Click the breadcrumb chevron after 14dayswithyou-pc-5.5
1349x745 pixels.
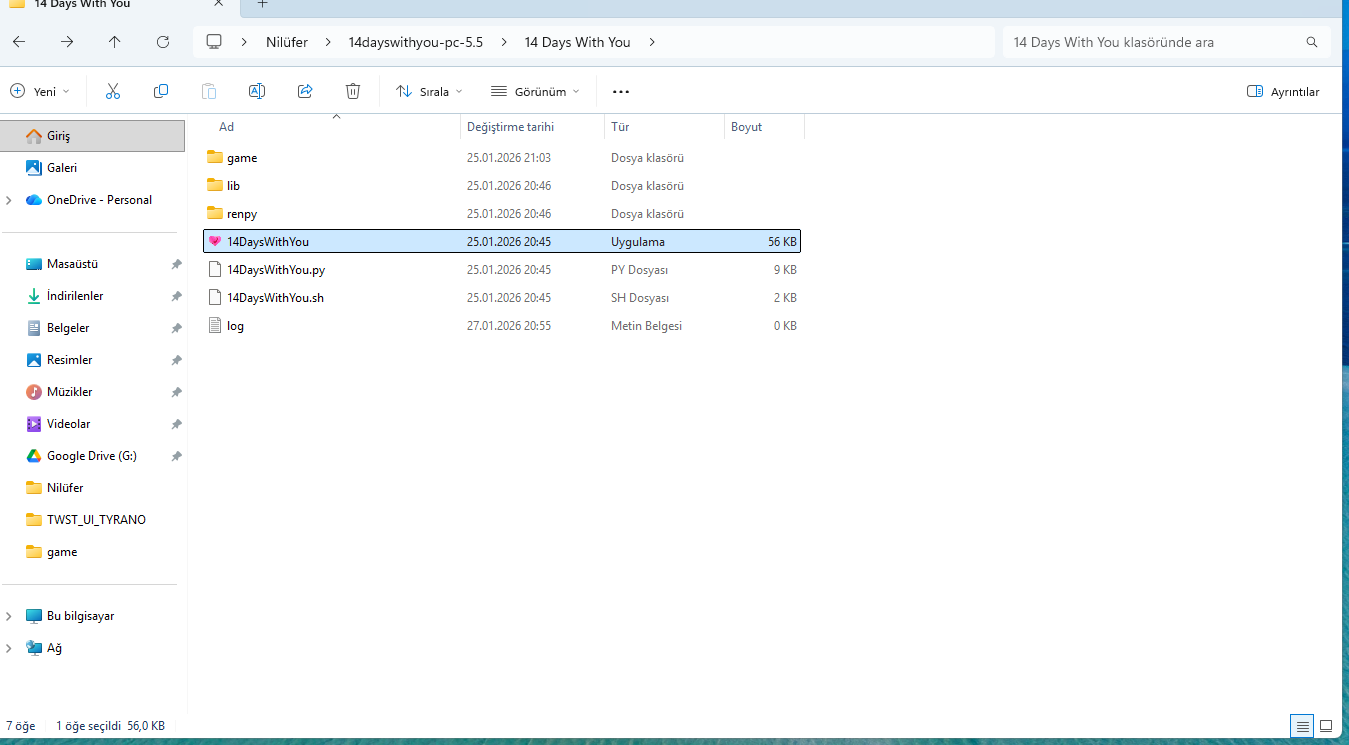pos(504,42)
